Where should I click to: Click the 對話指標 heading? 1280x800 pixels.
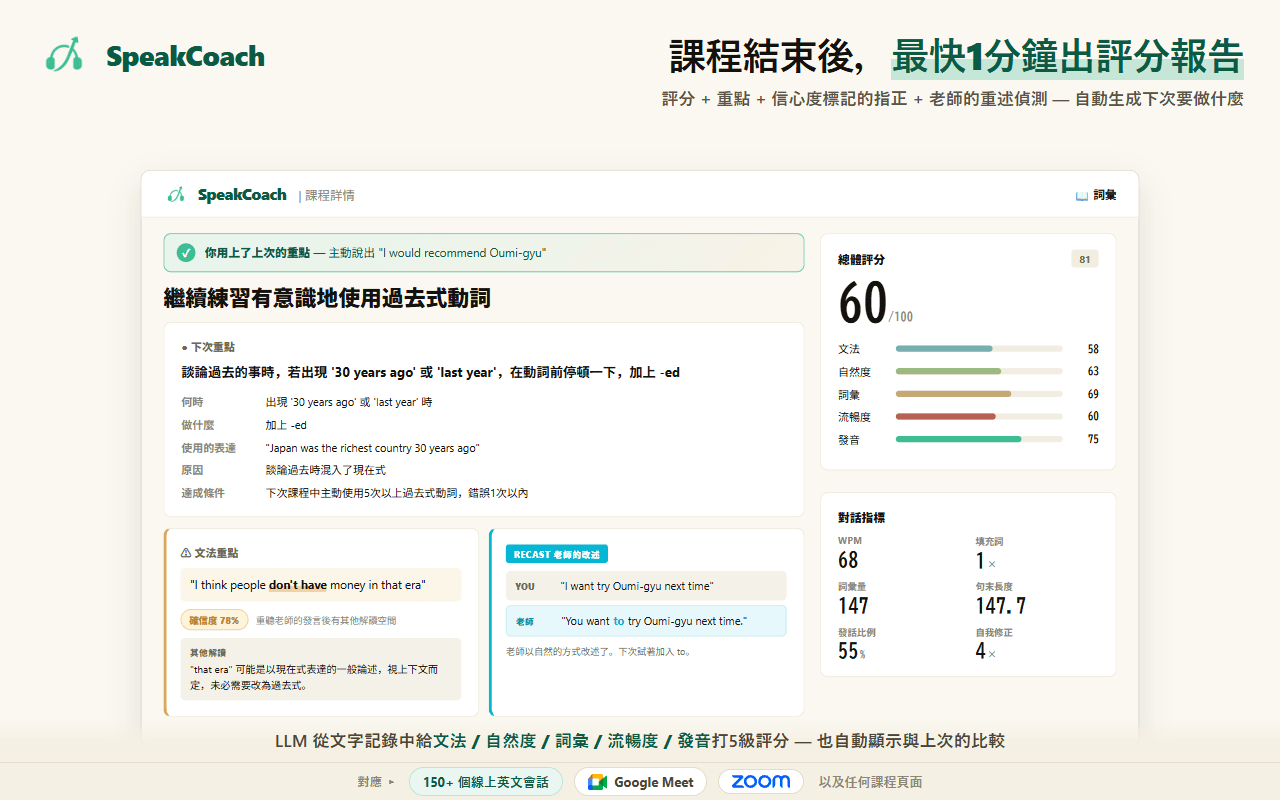[861, 518]
